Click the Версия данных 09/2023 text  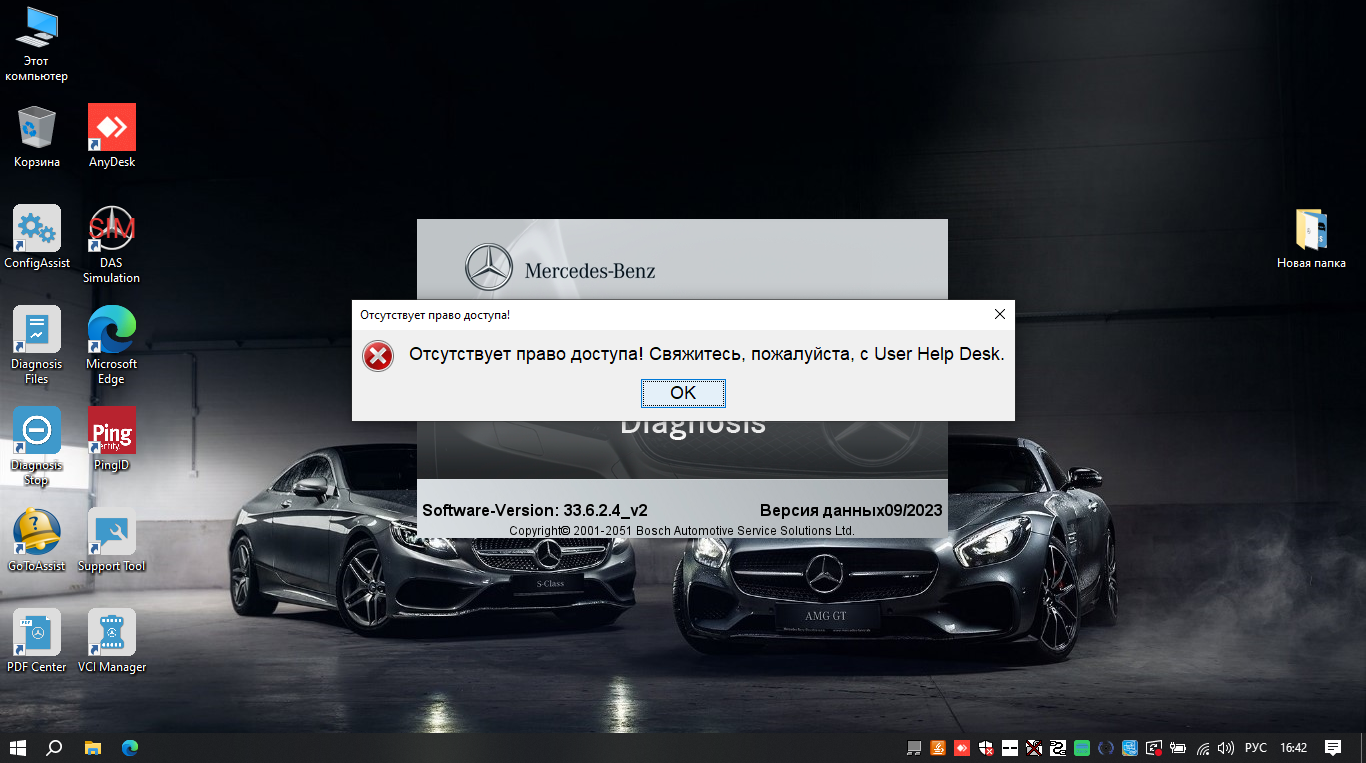851,510
